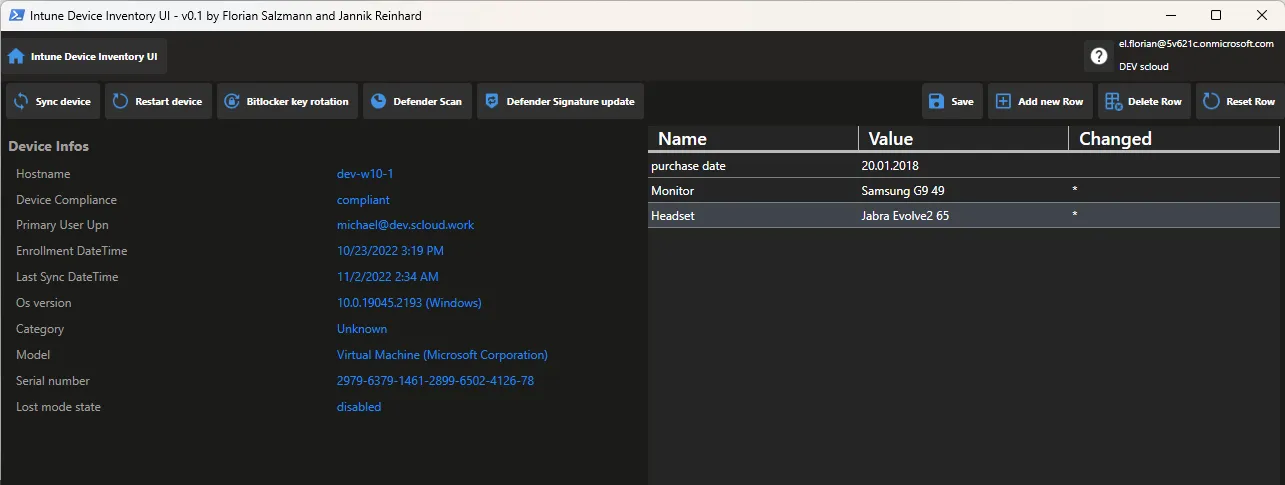Click the Reset Row button label
Screen dimensions: 1285x485
1251,102
